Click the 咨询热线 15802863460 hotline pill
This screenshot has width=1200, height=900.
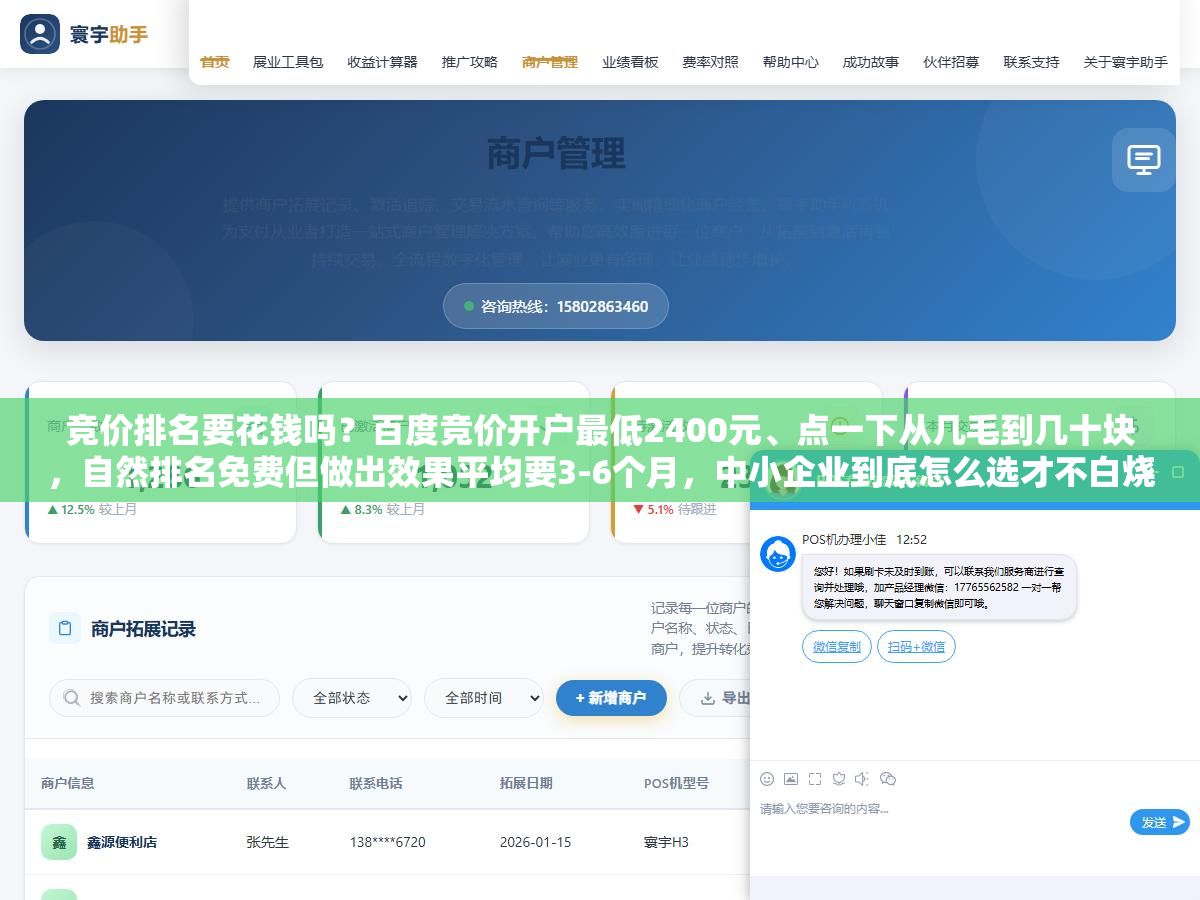(556, 306)
